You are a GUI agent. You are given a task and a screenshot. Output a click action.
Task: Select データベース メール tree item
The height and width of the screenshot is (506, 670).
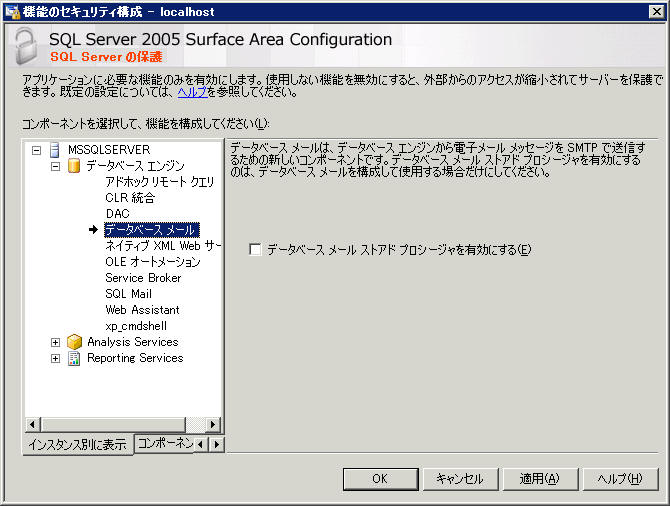pos(152,230)
